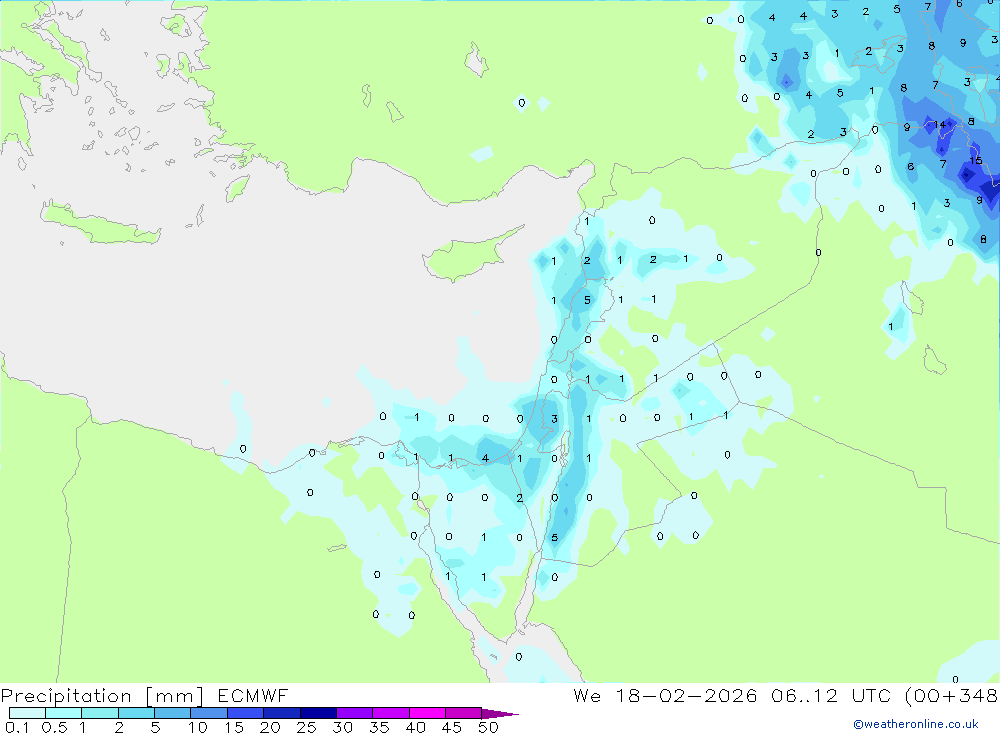The image size is (1000, 733).
Task: Click the legend label "20"
Action: click(x=270, y=727)
